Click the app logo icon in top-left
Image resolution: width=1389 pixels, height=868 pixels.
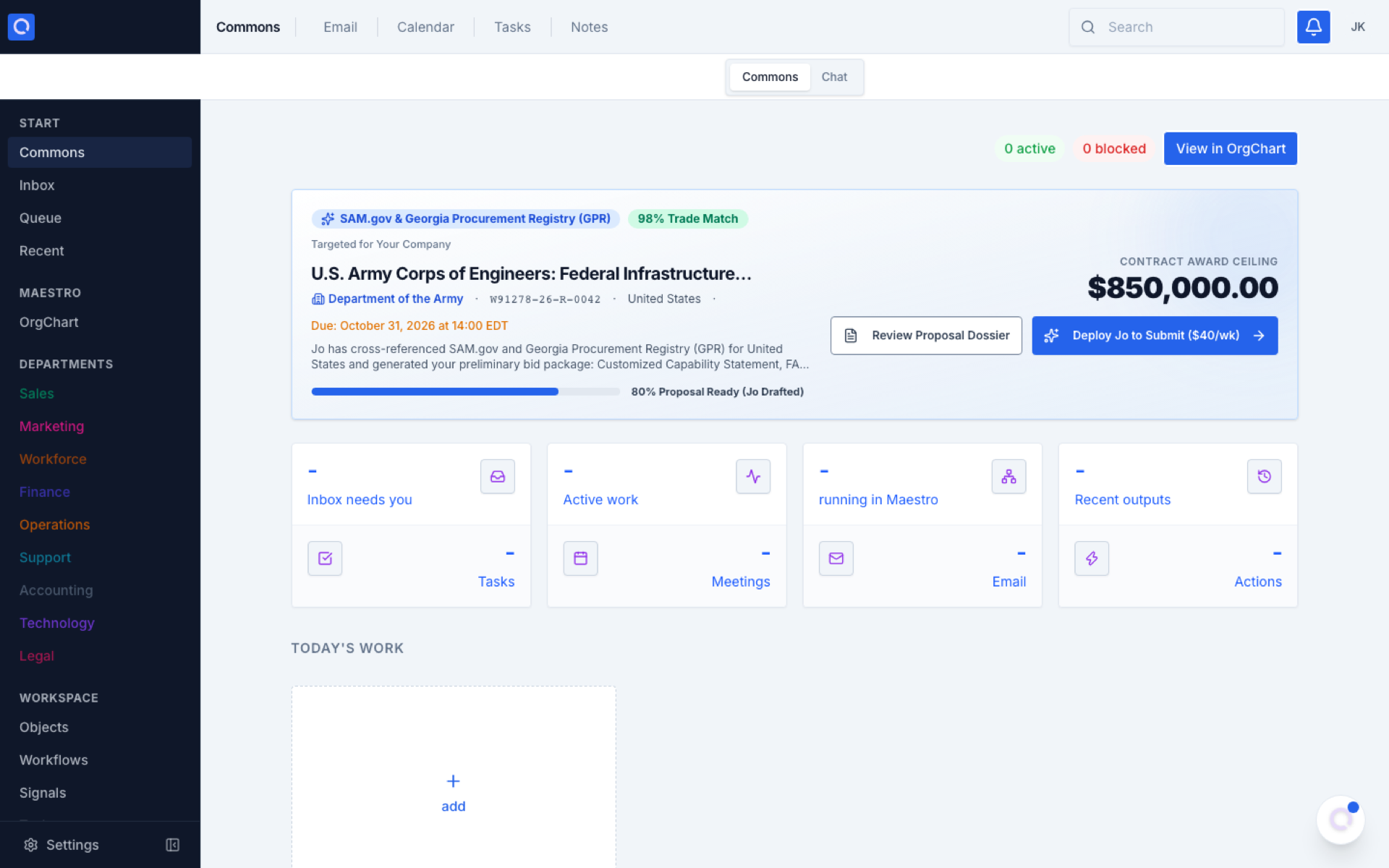click(x=21, y=27)
